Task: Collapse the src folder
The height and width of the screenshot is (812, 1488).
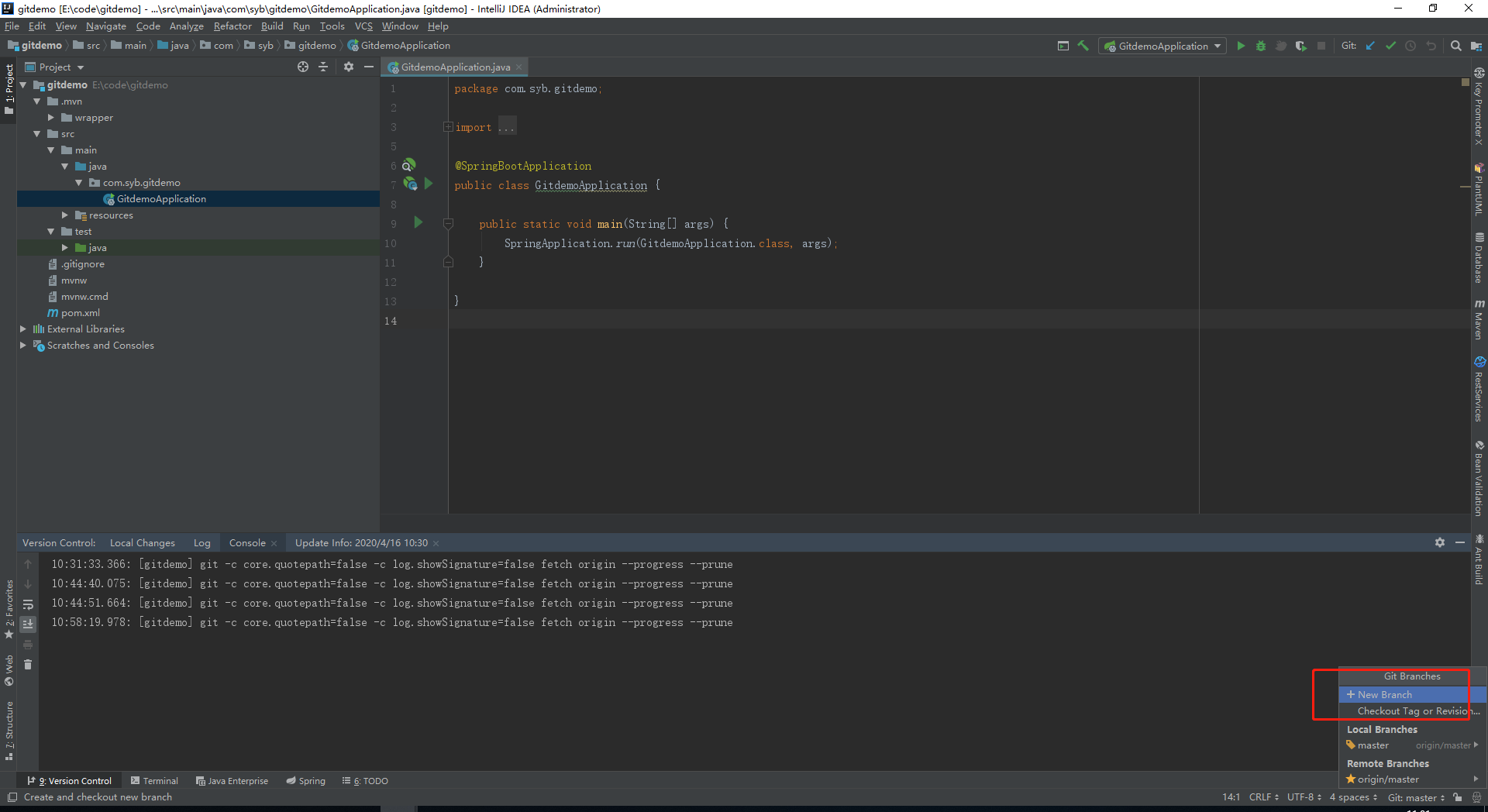Action: pos(37,134)
